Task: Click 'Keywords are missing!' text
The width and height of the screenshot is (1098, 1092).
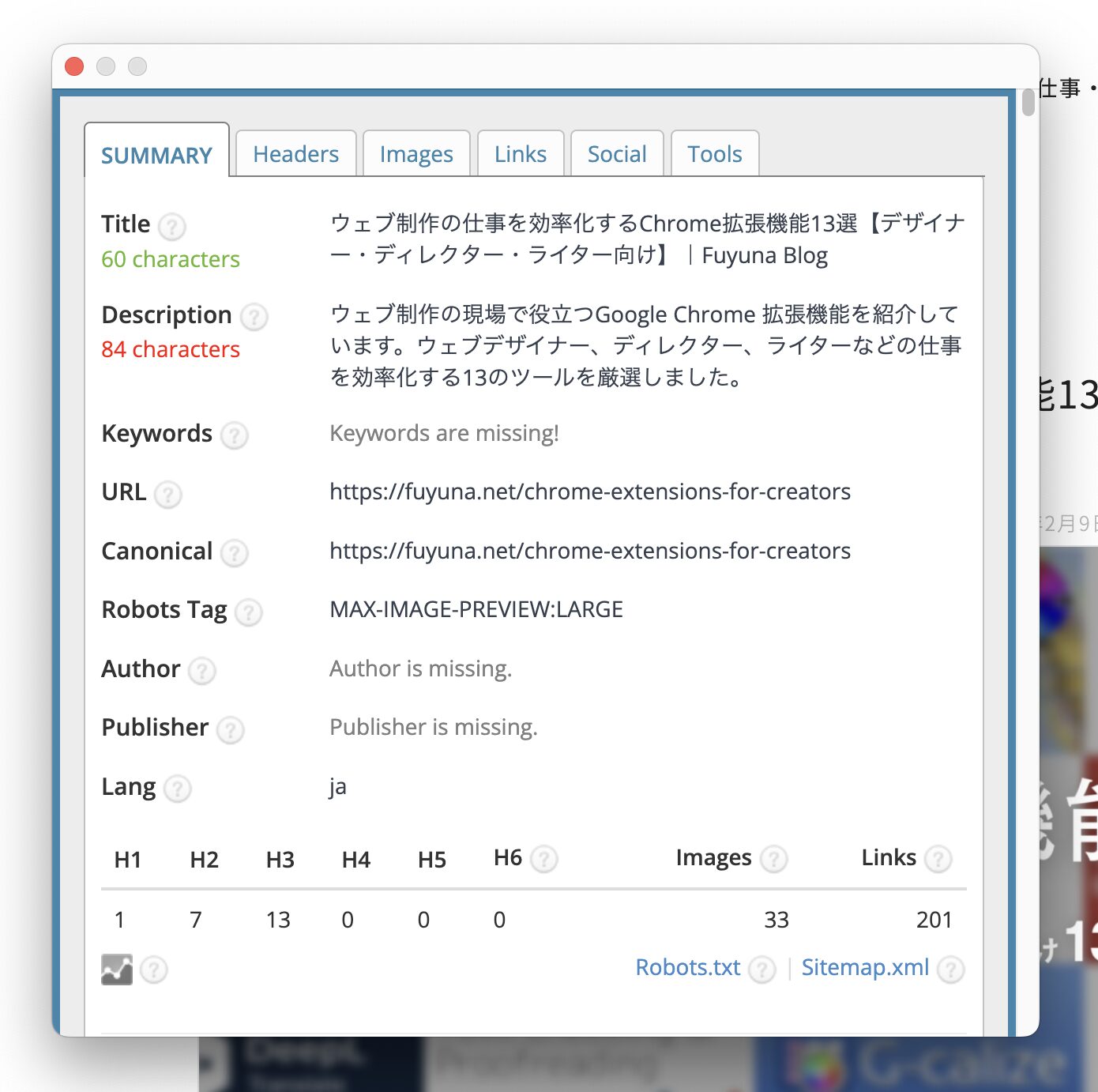Action: 444,433
